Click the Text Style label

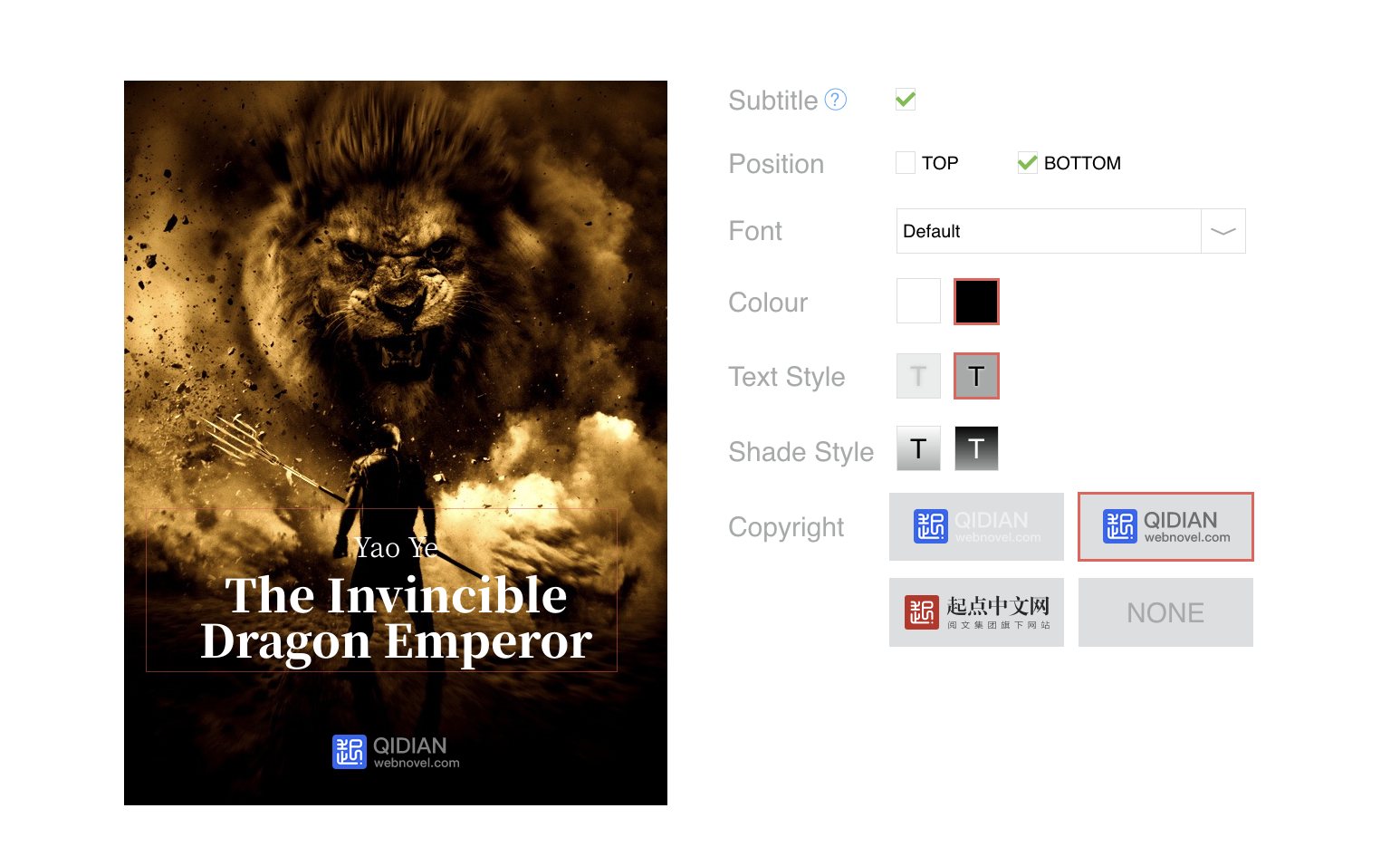[x=786, y=377]
